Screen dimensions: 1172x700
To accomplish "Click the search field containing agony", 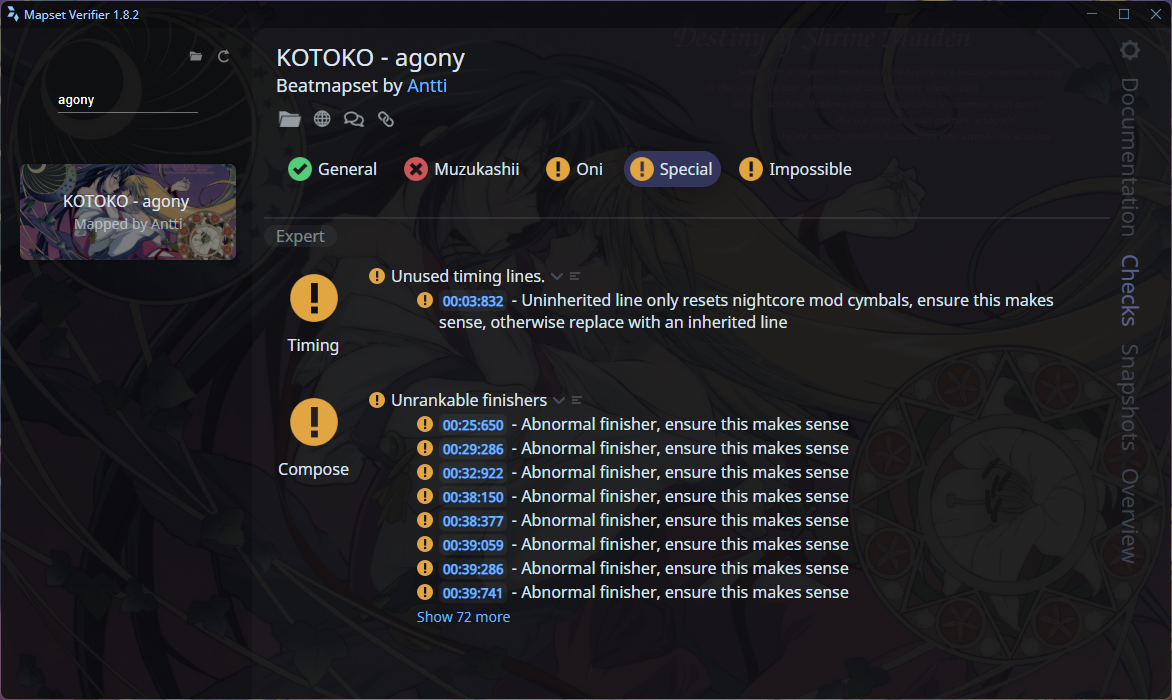I will (128, 100).
